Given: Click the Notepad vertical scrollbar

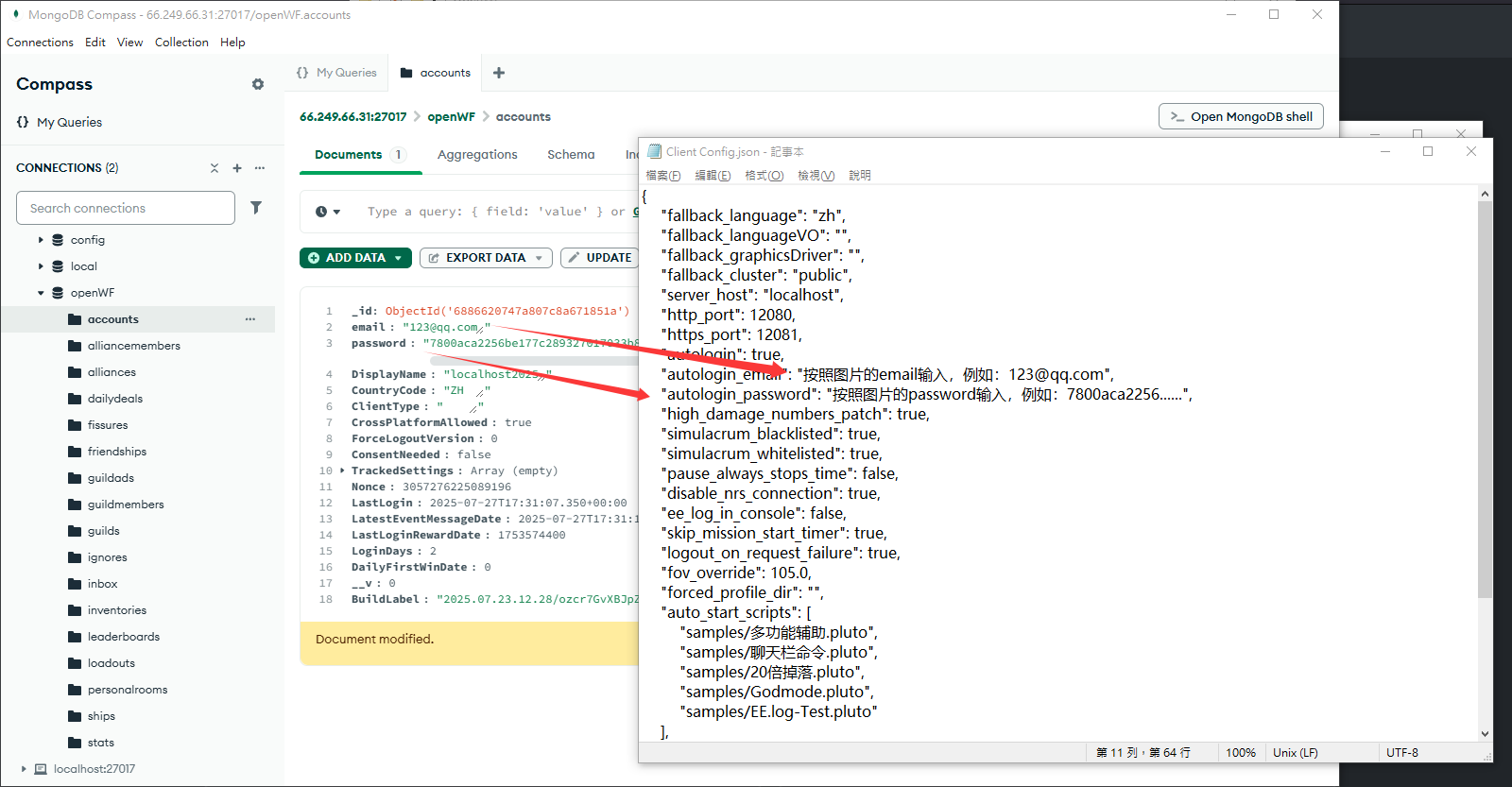Looking at the screenshot, I should (1485, 399).
